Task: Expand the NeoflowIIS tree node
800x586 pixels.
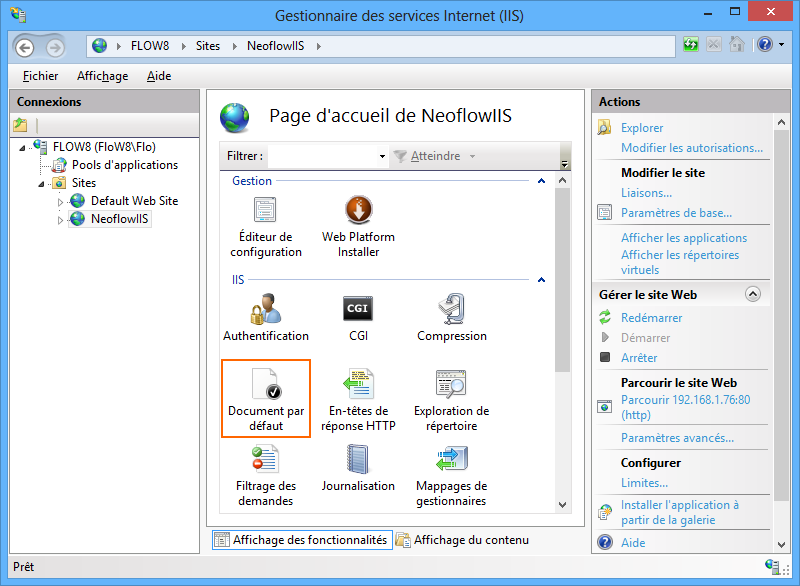Action: tap(60, 220)
